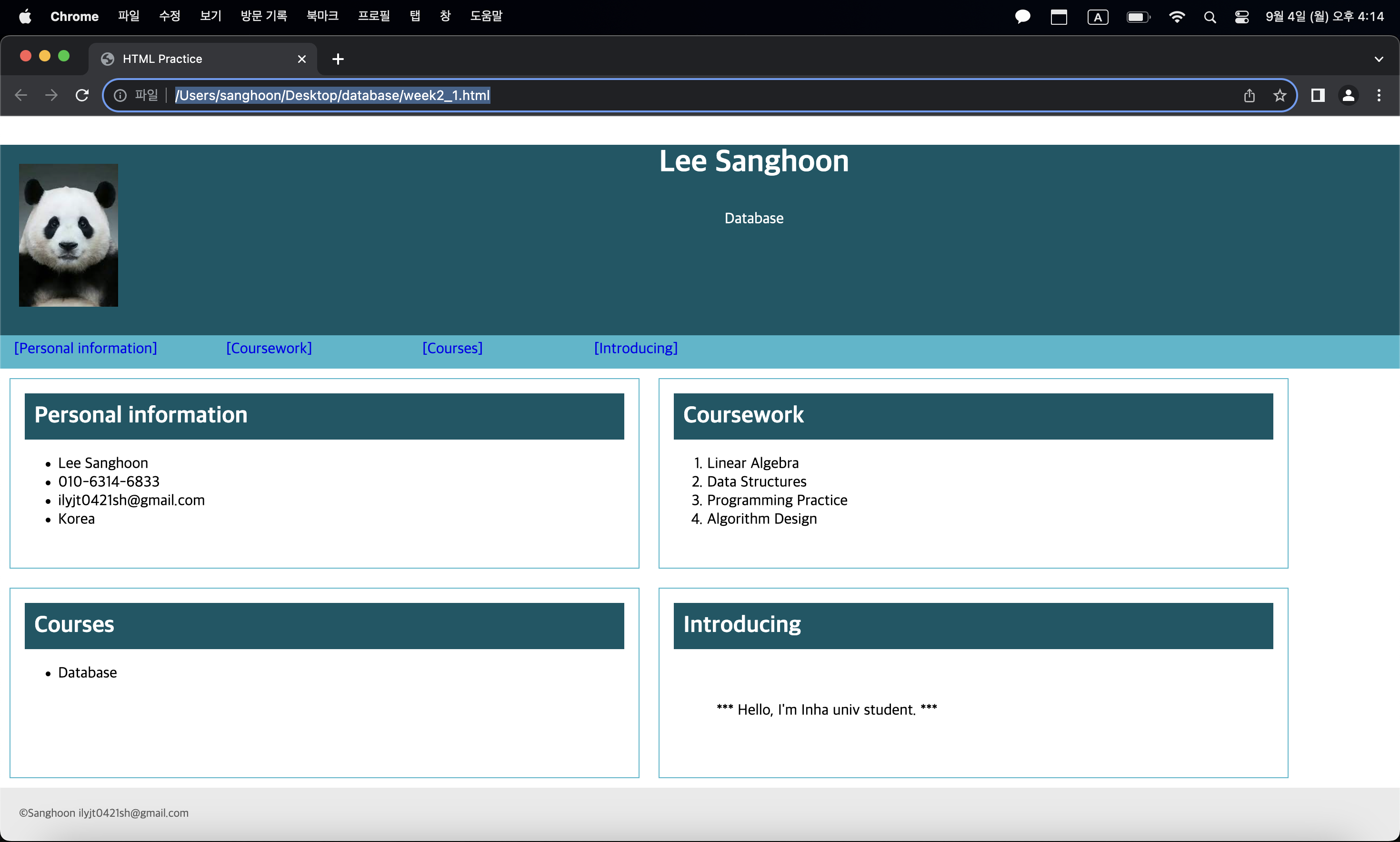The image size is (1400, 842).
Task: Click the Coursework section heading
Action: 743,415
